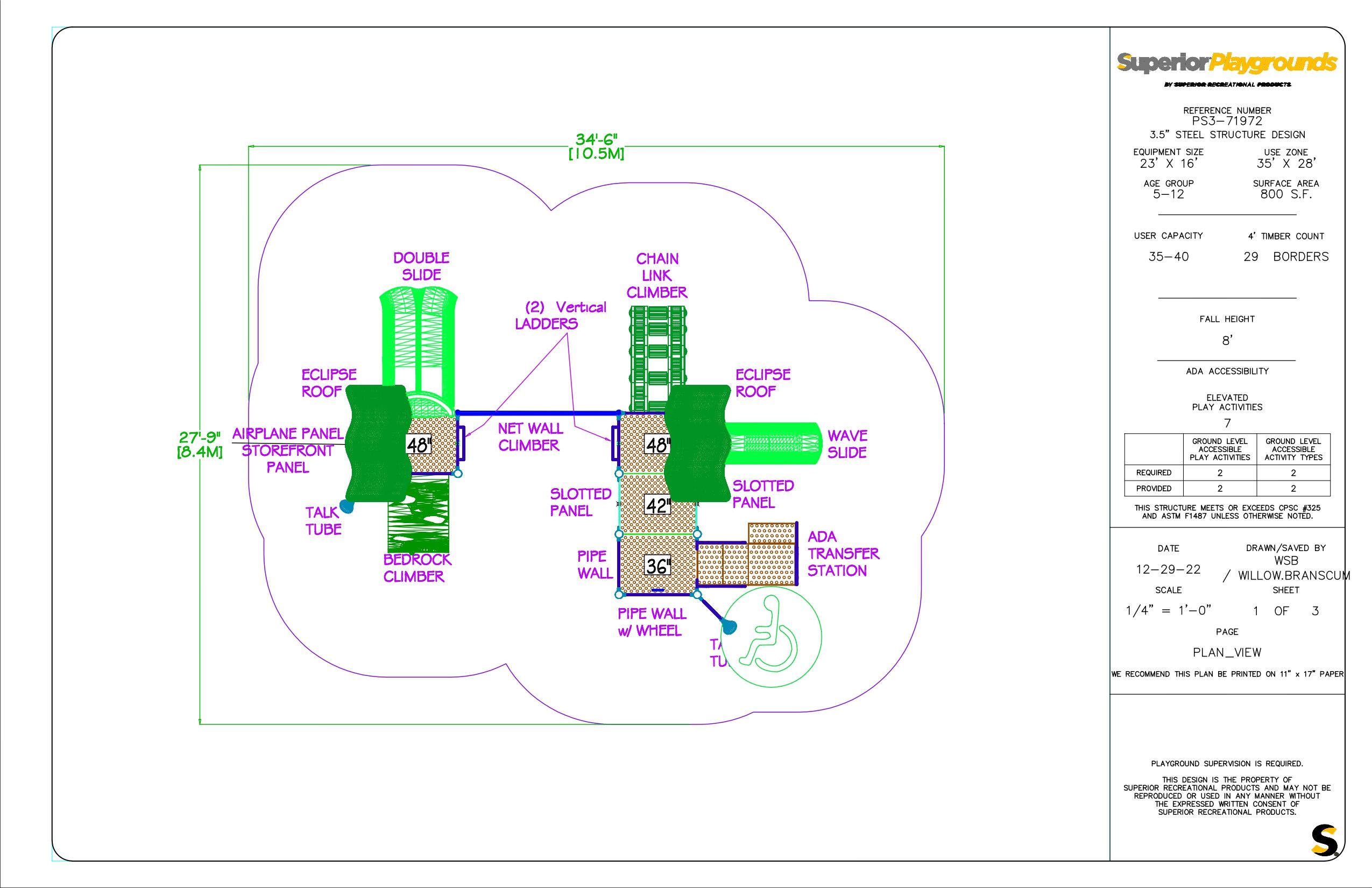Image resolution: width=1372 pixels, height=888 pixels.
Task: Click the left green eclipse roof shape
Action: [x=378, y=443]
